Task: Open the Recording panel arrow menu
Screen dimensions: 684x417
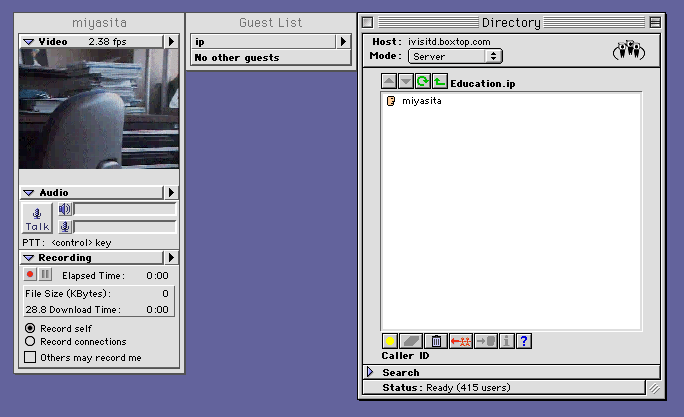Action: [171, 258]
